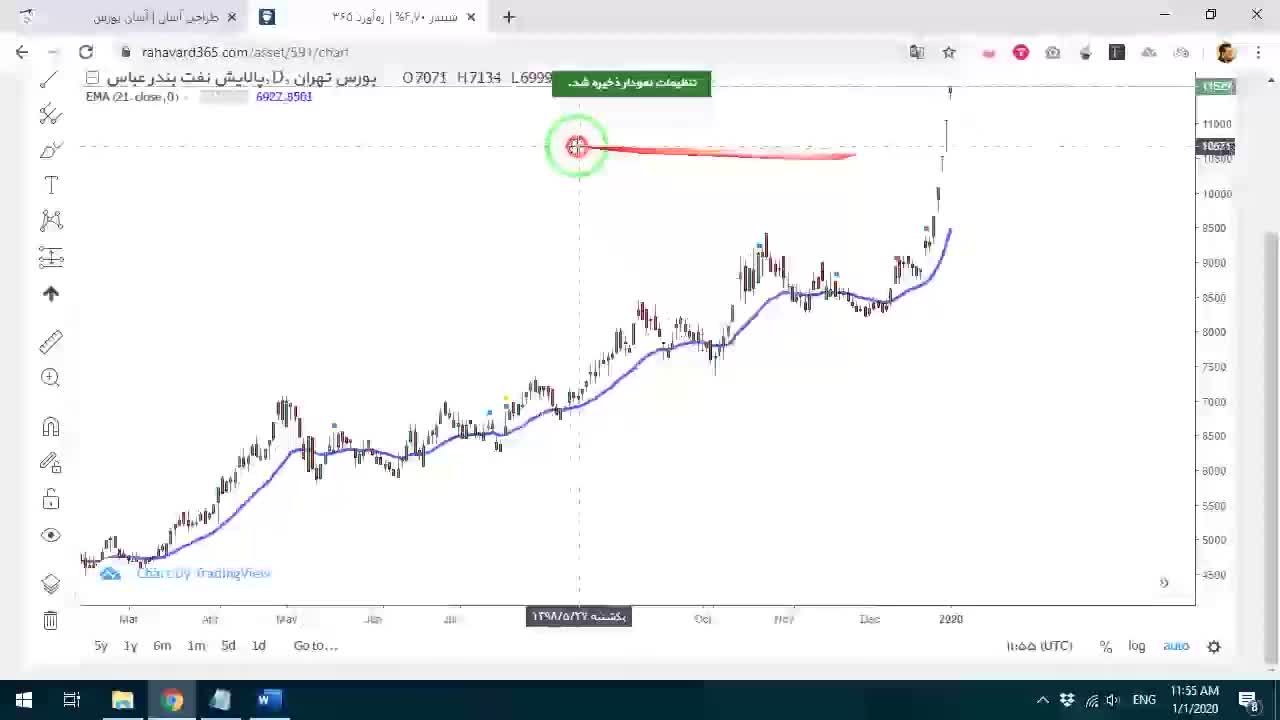Screen dimensions: 1280x720
Task: Select the Text annotation tool
Action: click(x=51, y=185)
